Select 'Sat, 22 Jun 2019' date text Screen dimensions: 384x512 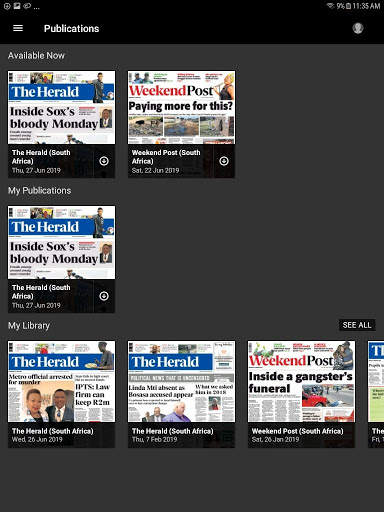(155, 170)
